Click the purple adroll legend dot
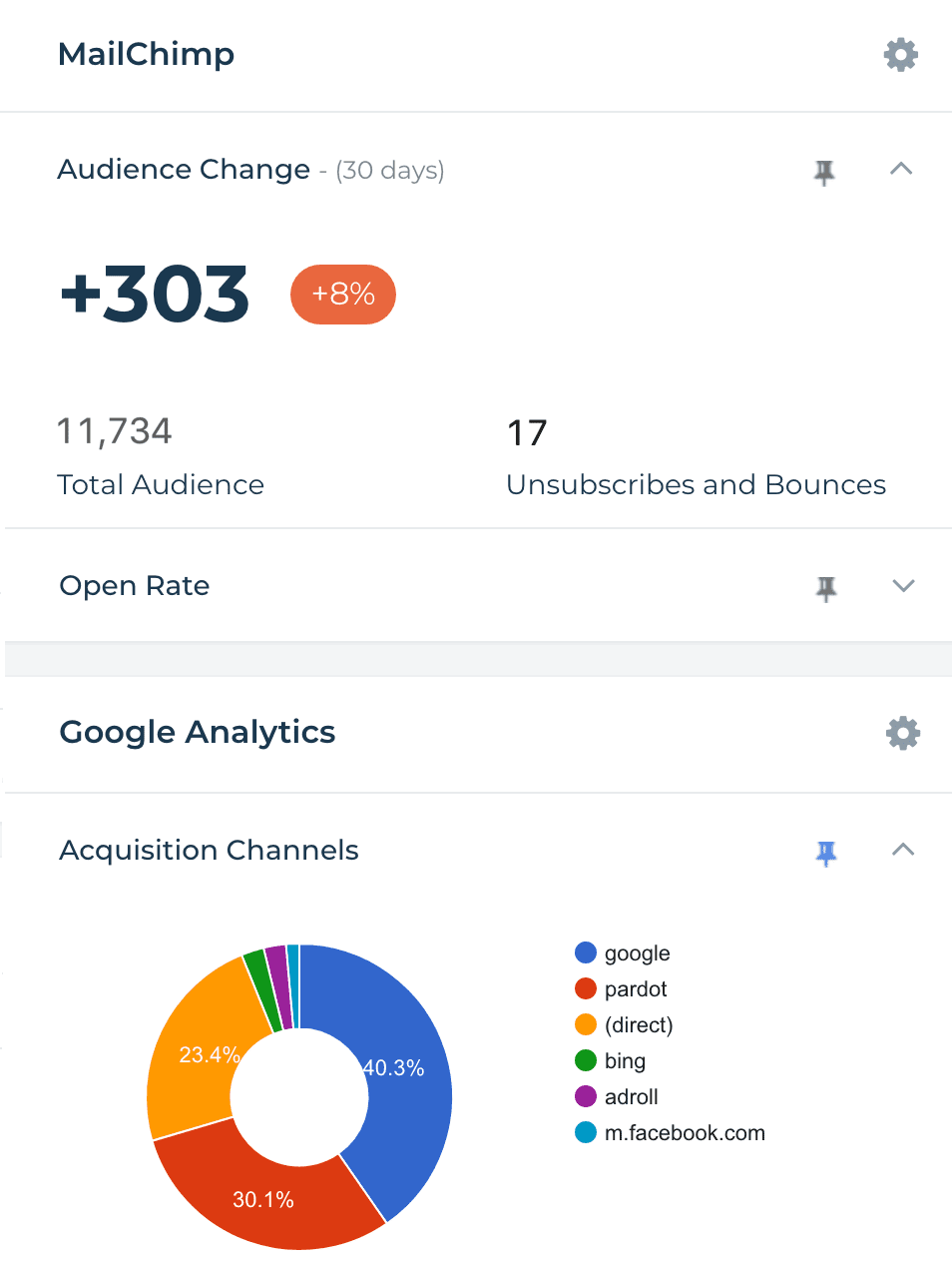 (x=586, y=1096)
